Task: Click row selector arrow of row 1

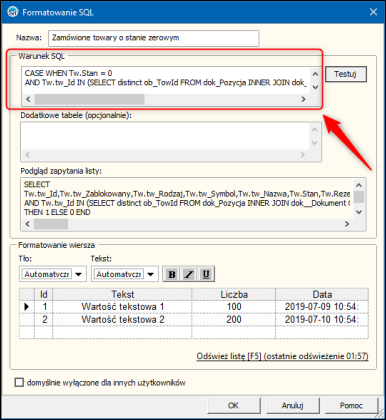Action: [x=27, y=307]
